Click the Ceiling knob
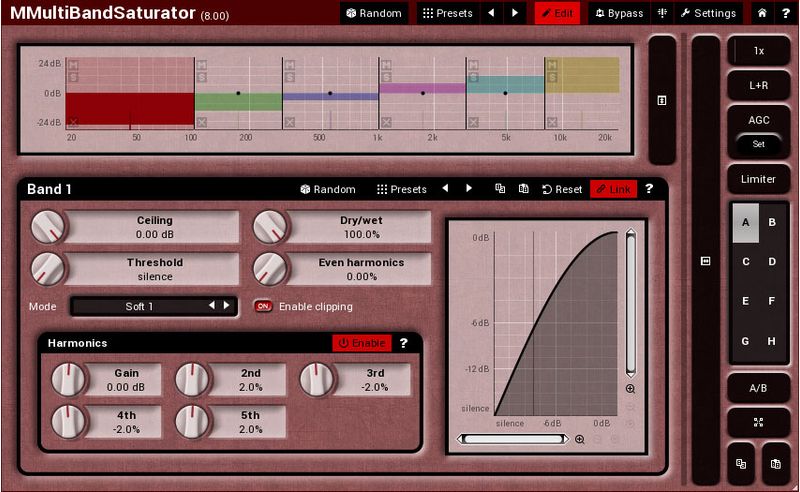Image resolution: width=800 pixels, height=492 pixels. [x=48, y=227]
